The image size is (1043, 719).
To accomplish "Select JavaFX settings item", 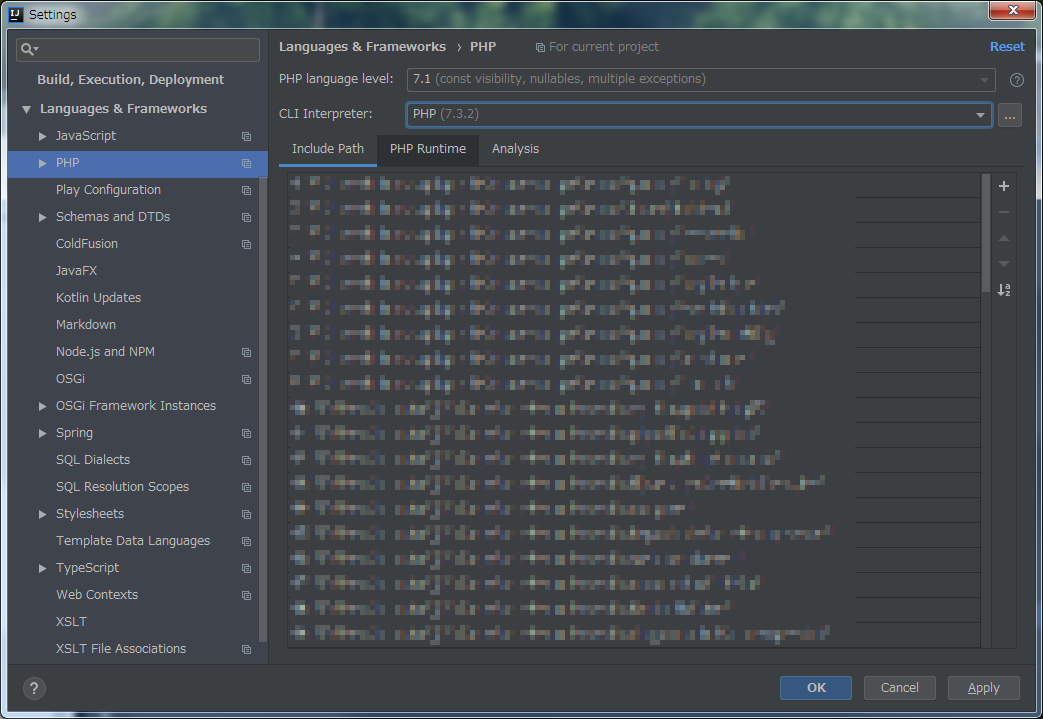I will (x=76, y=271).
